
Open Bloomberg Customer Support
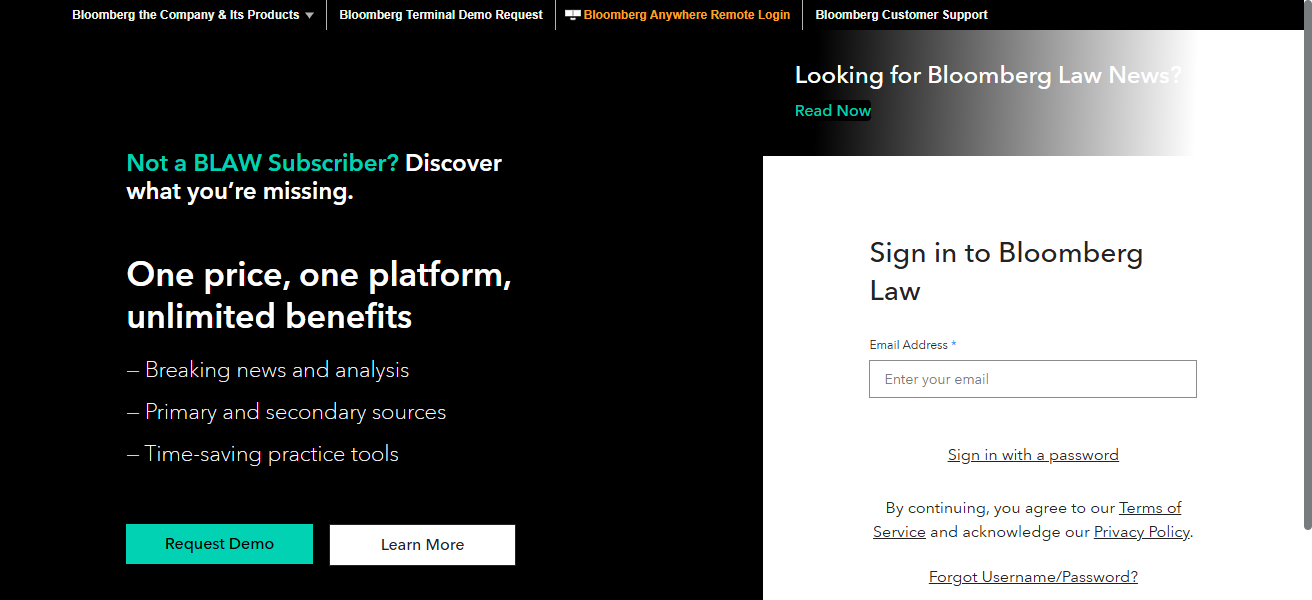pos(901,15)
